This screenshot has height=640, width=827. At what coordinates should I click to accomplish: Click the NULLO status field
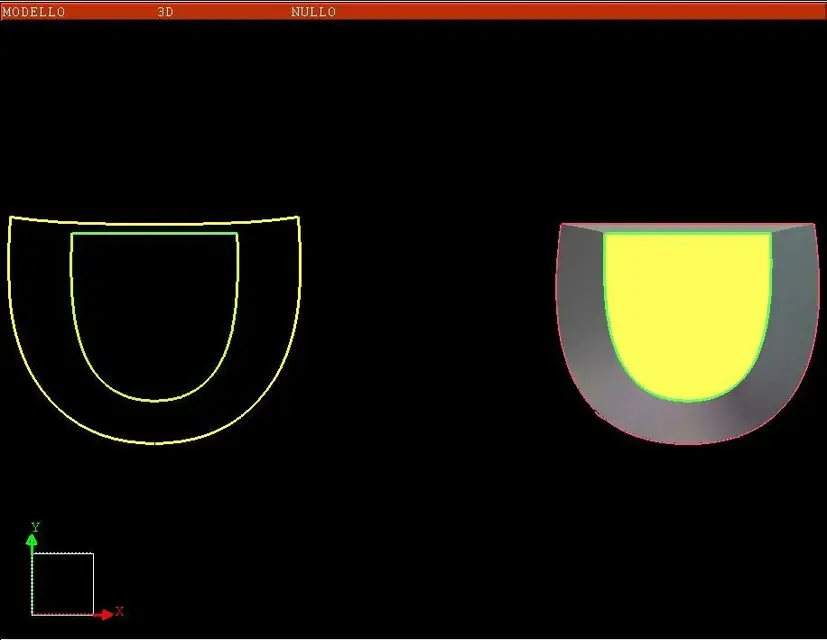point(313,12)
